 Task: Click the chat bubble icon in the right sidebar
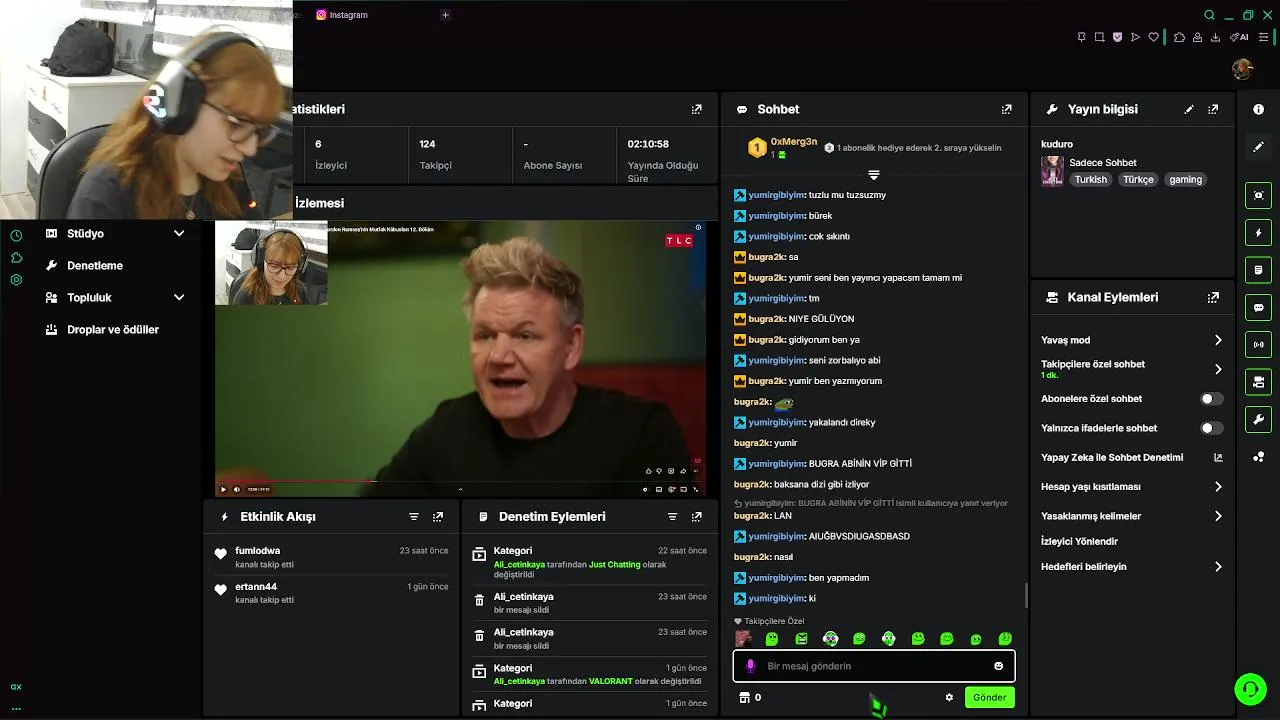tap(1259, 307)
